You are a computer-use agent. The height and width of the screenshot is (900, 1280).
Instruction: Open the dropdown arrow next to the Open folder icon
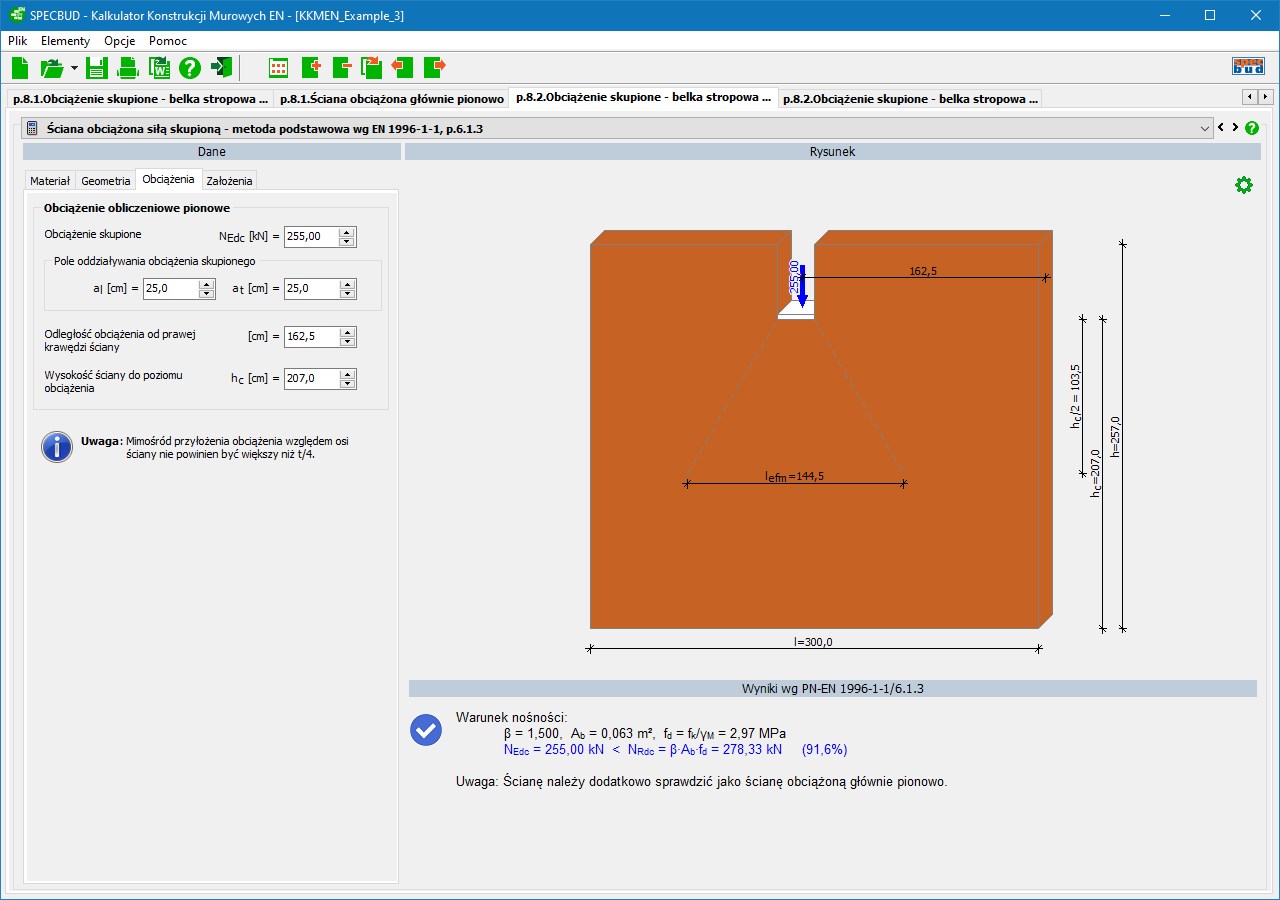coord(74,68)
